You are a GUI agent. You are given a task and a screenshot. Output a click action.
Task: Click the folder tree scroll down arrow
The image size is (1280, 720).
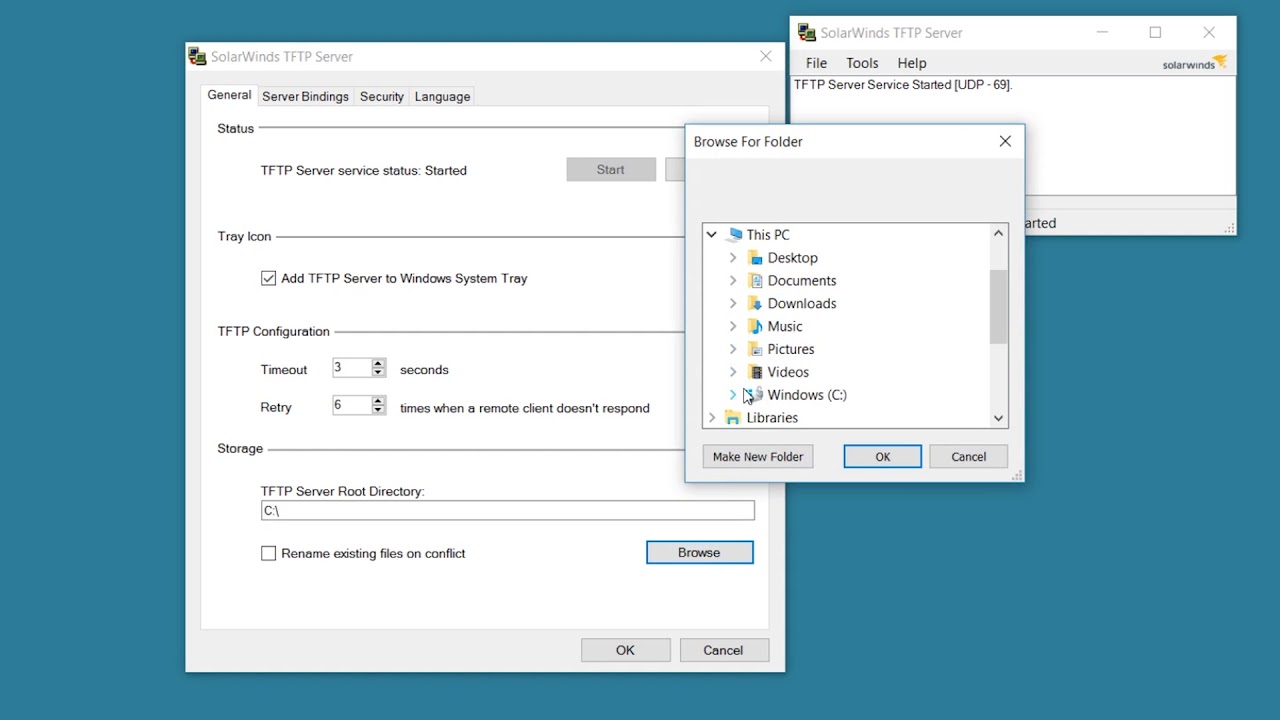tap(998, 418)
